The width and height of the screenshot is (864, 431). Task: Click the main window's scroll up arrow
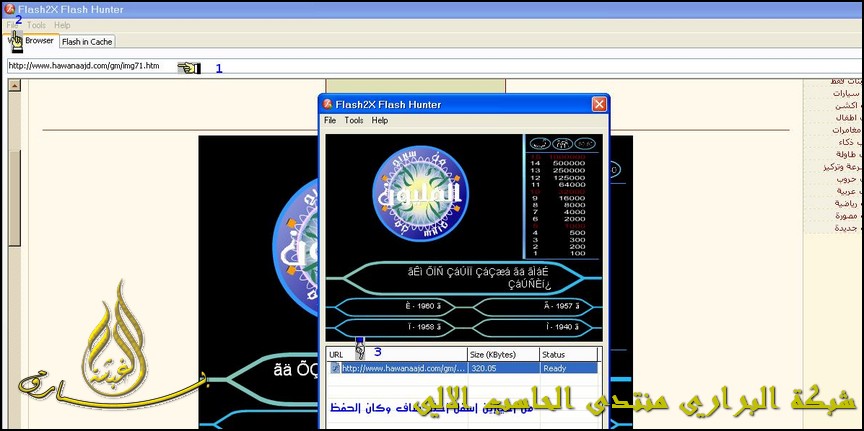pyautogui.click(x=14, y=85)
